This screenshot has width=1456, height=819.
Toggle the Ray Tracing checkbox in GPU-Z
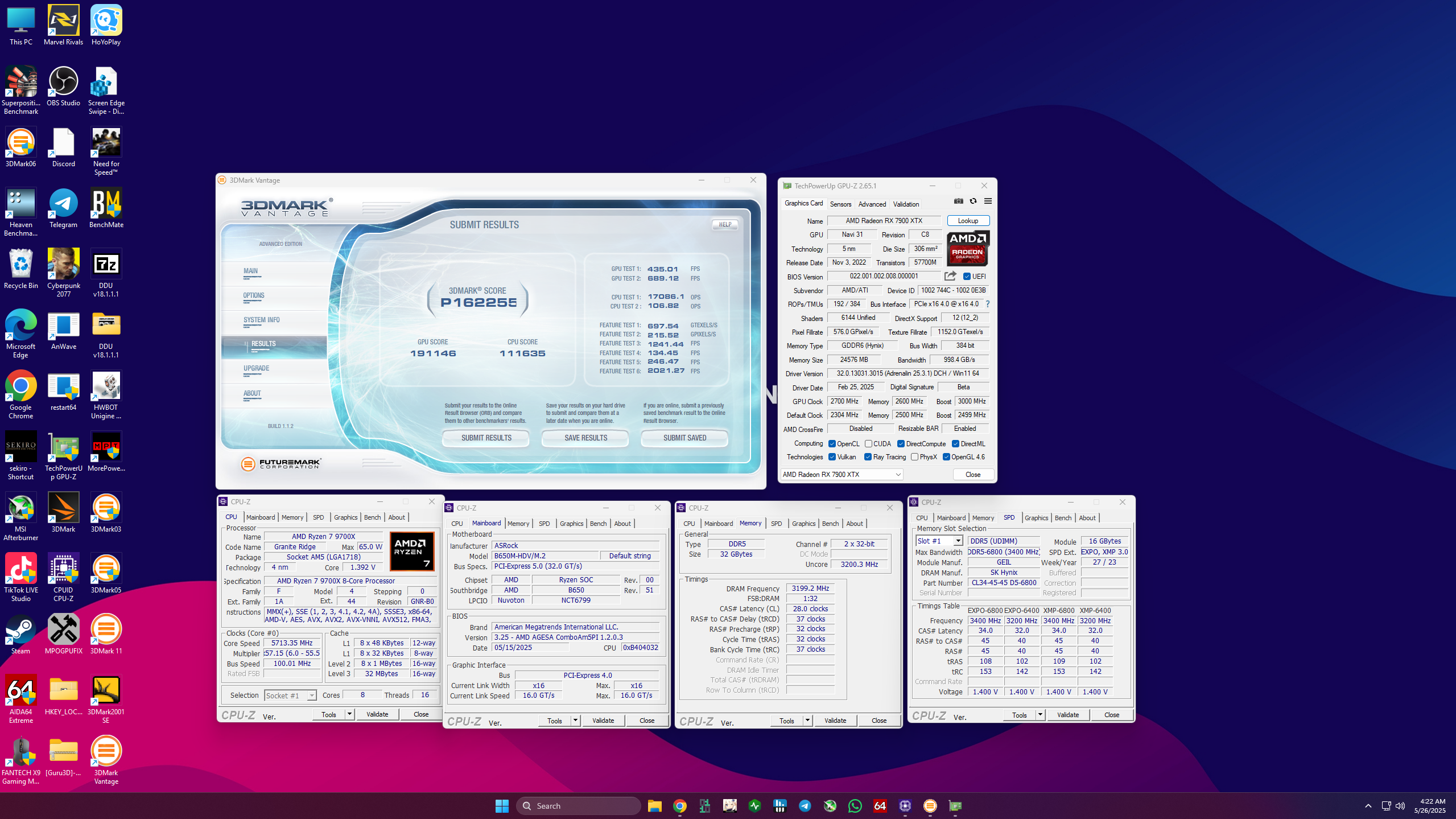point(868,457)
